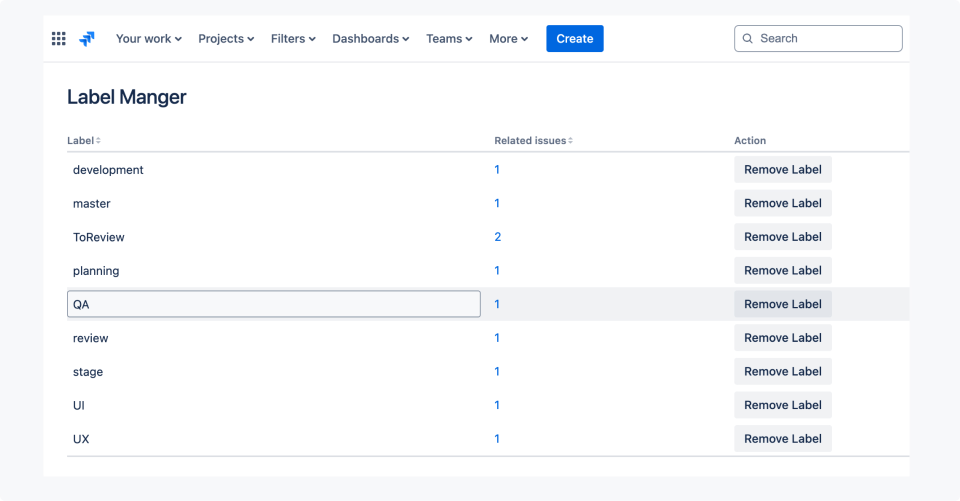Edit the QA label text field
This screenshot has height=501, width=960.
click(x=273, y=304)
